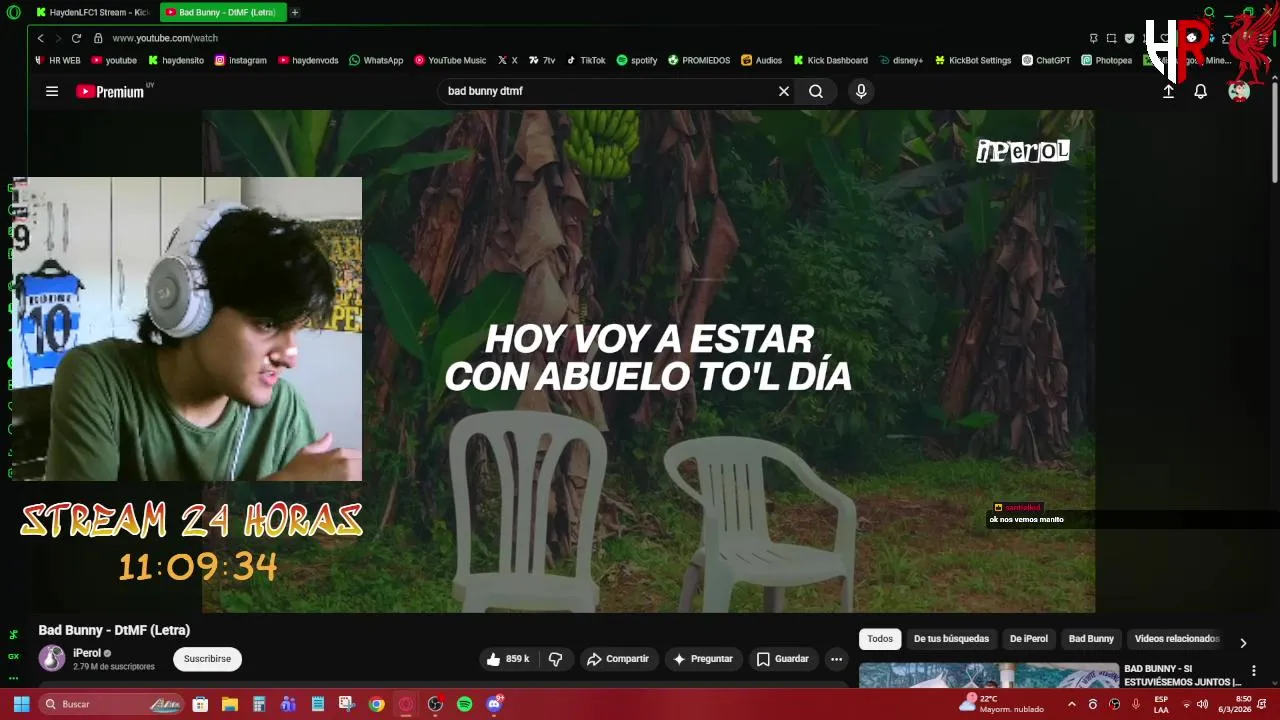The height and width of the screenshot is (720, 1280).
Task: Select the Videos relacionados chip
Action: [1177, 639]
